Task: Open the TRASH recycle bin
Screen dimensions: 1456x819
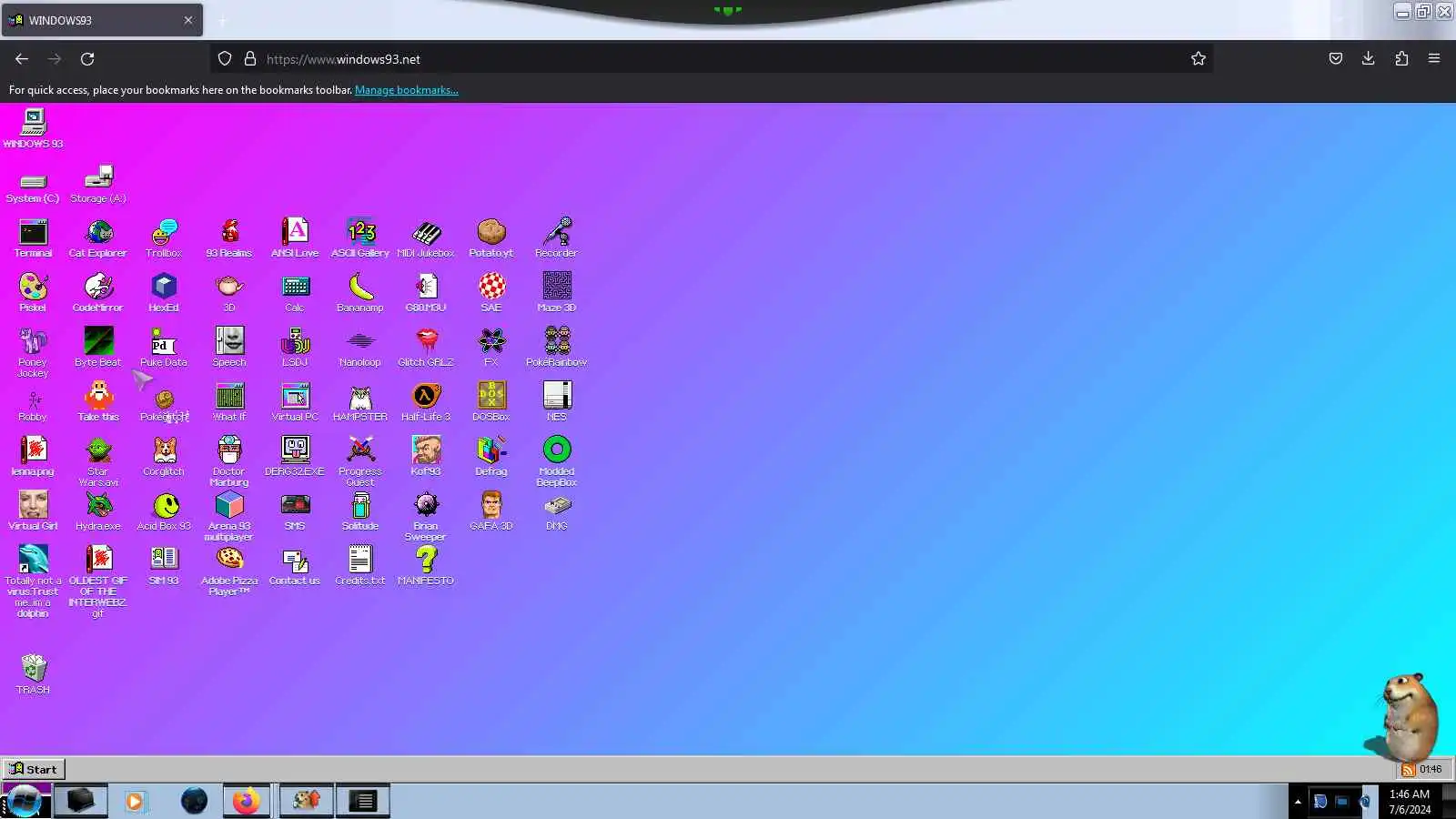Action: point(34,674)
